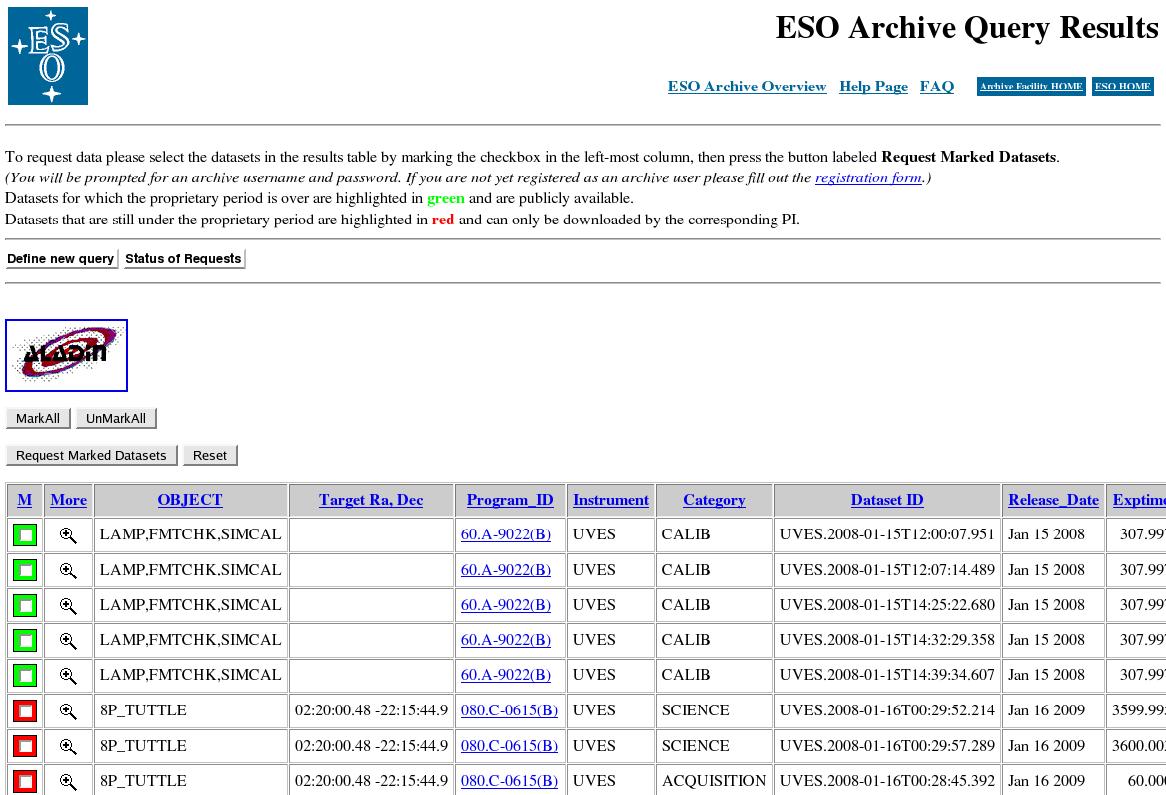Click magnifier for 8P_TUTTLE dataset UVES.2008-01-16T00:29:52.214
The height and width of the screenshot is (795, 1166).
(x=68, y=711)
